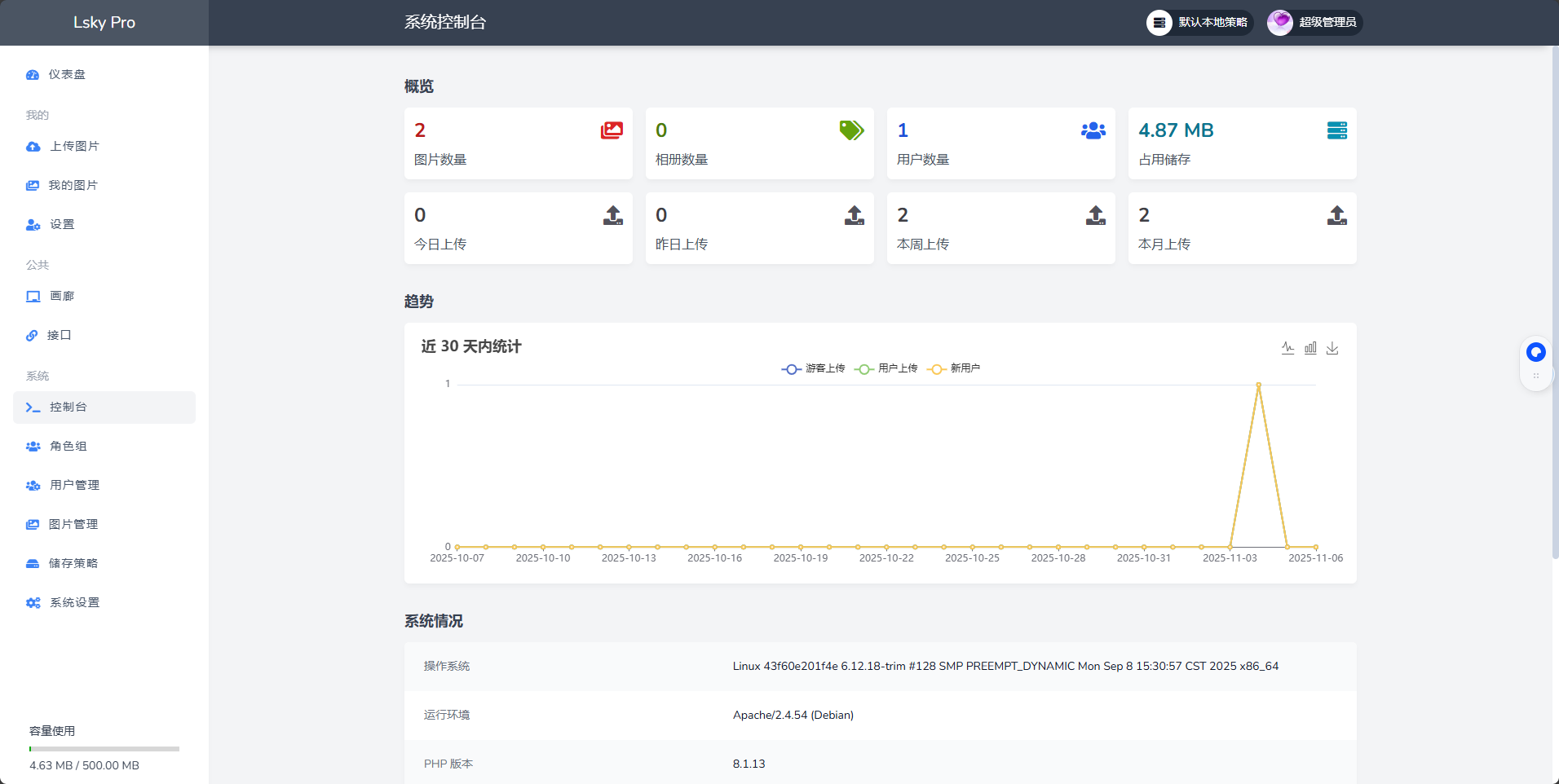
Task: Toggle the 用户上传 legend item
Action: [885, 368]
